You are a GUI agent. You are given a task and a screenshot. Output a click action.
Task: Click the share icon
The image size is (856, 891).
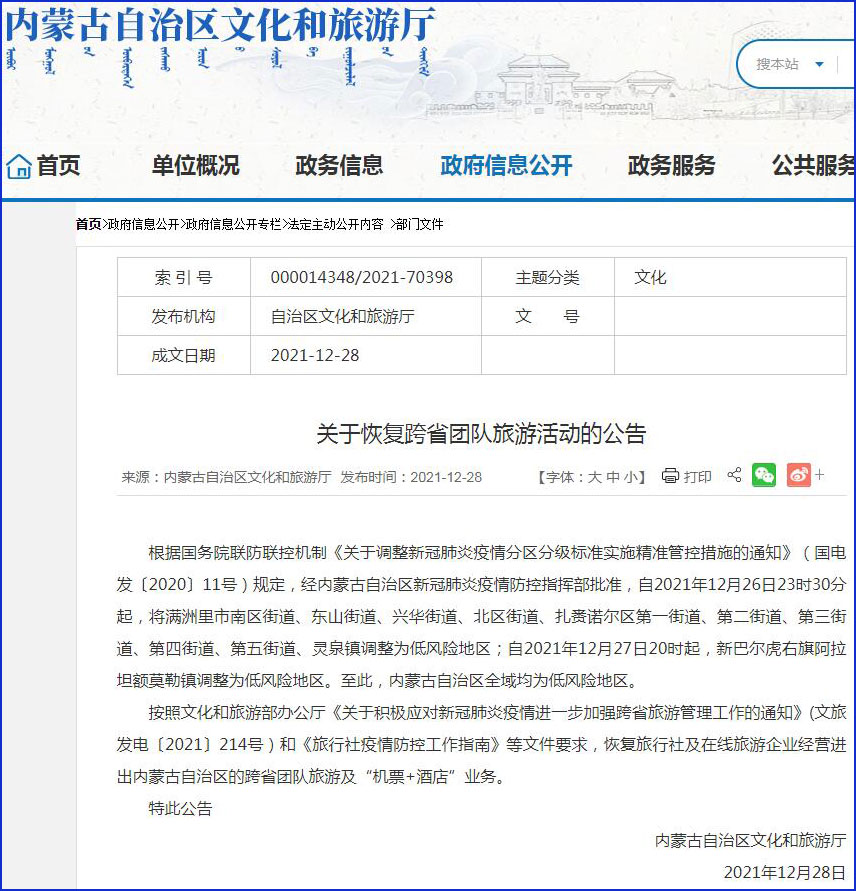click(x=734, y=475)
